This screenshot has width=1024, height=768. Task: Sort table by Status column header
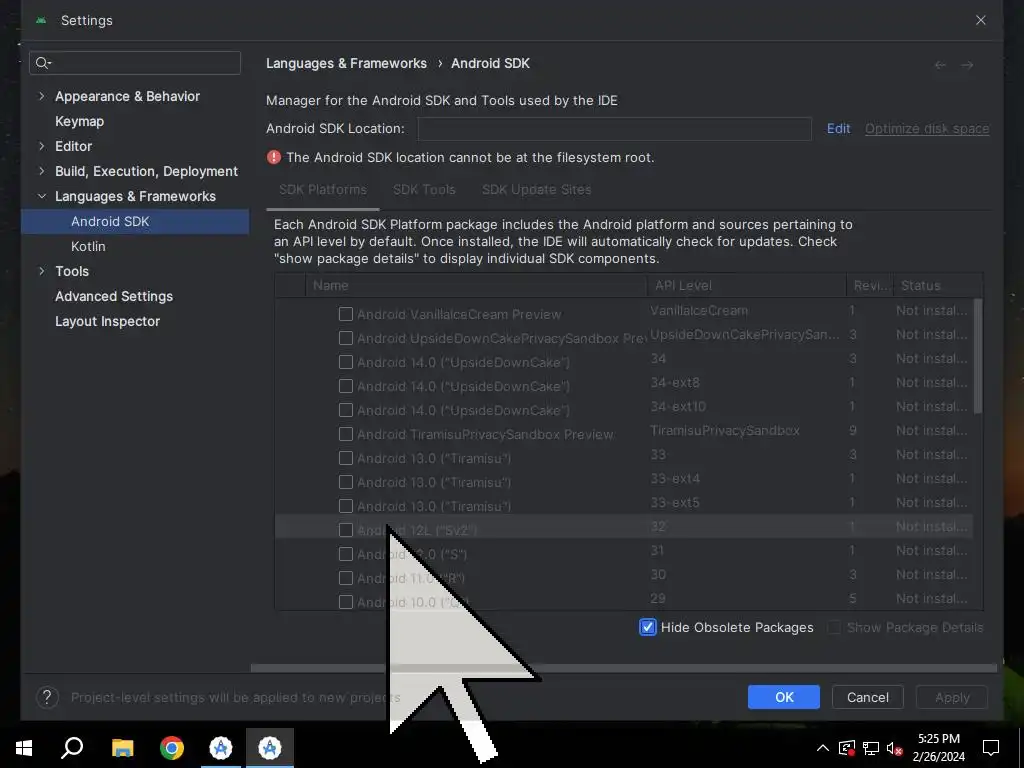(938, 285)
